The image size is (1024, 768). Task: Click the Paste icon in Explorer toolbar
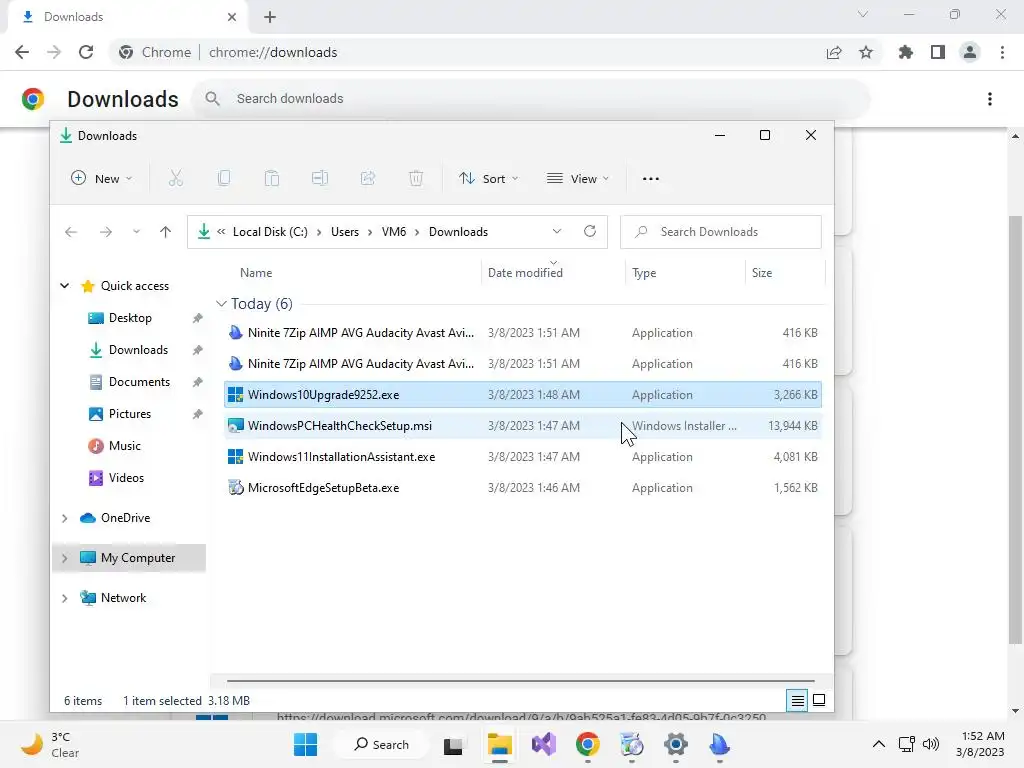point(272,178)
